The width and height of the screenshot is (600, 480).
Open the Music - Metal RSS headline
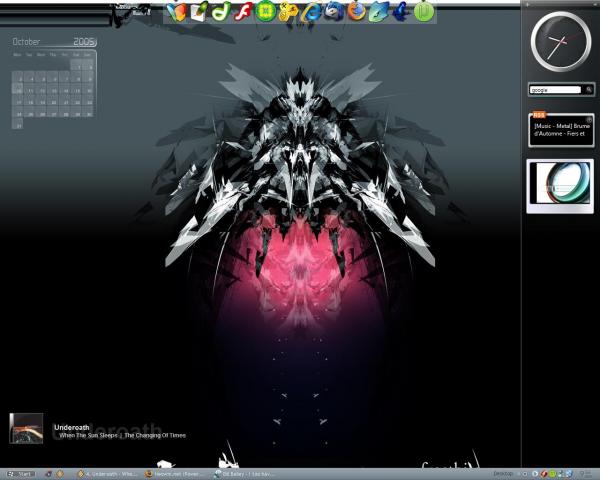point(561,130)
